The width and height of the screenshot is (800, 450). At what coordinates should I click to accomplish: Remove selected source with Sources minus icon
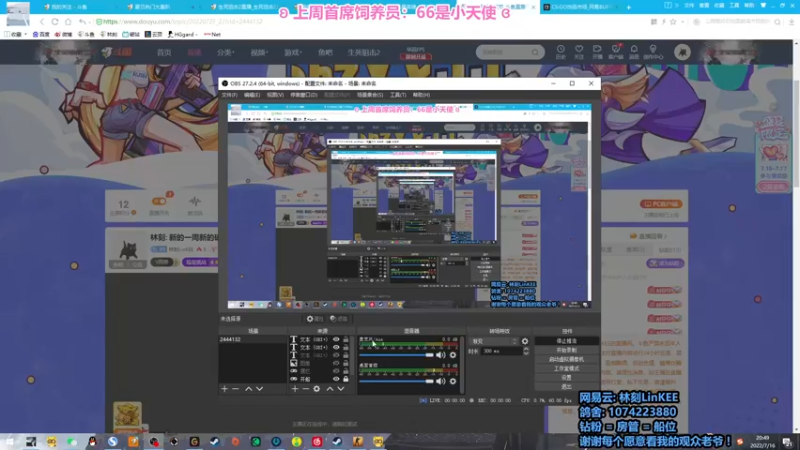click(x=306, y=389)
